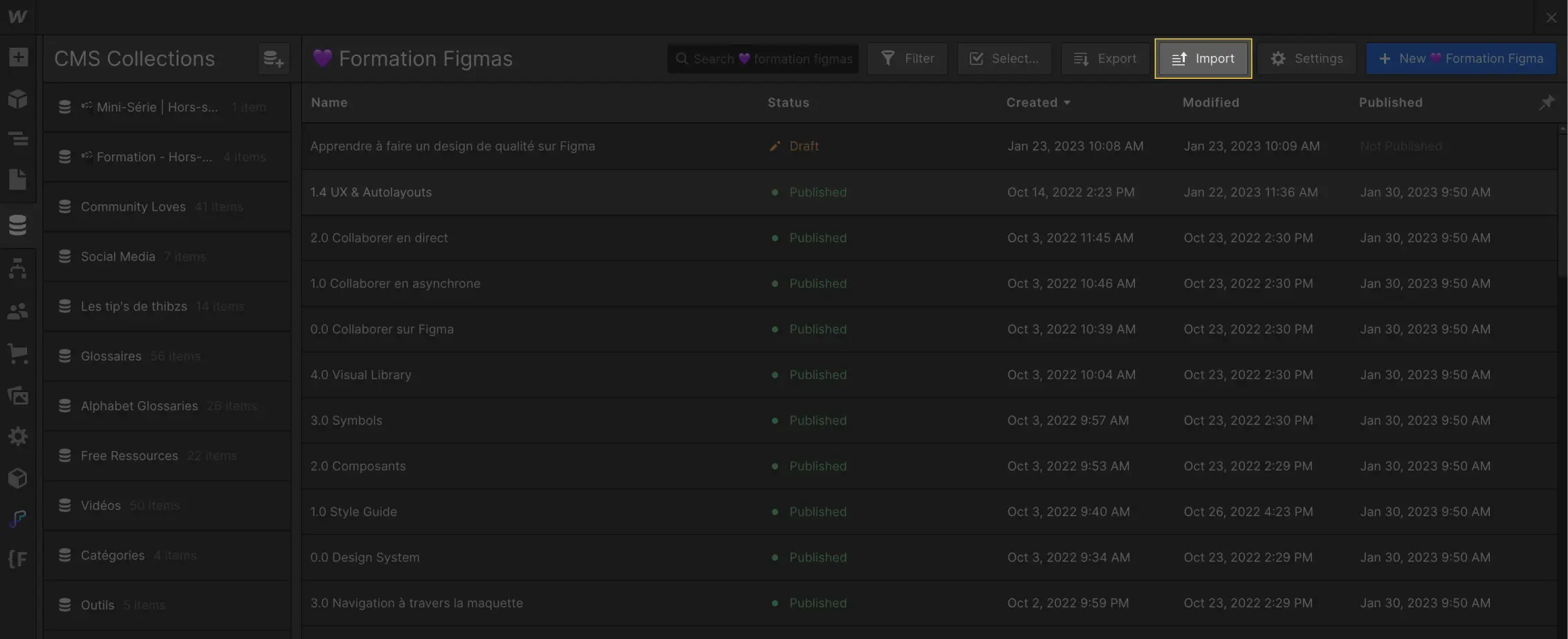1568x639 pixels.
Task: Sort items by Modified column
Action: 1210,102
